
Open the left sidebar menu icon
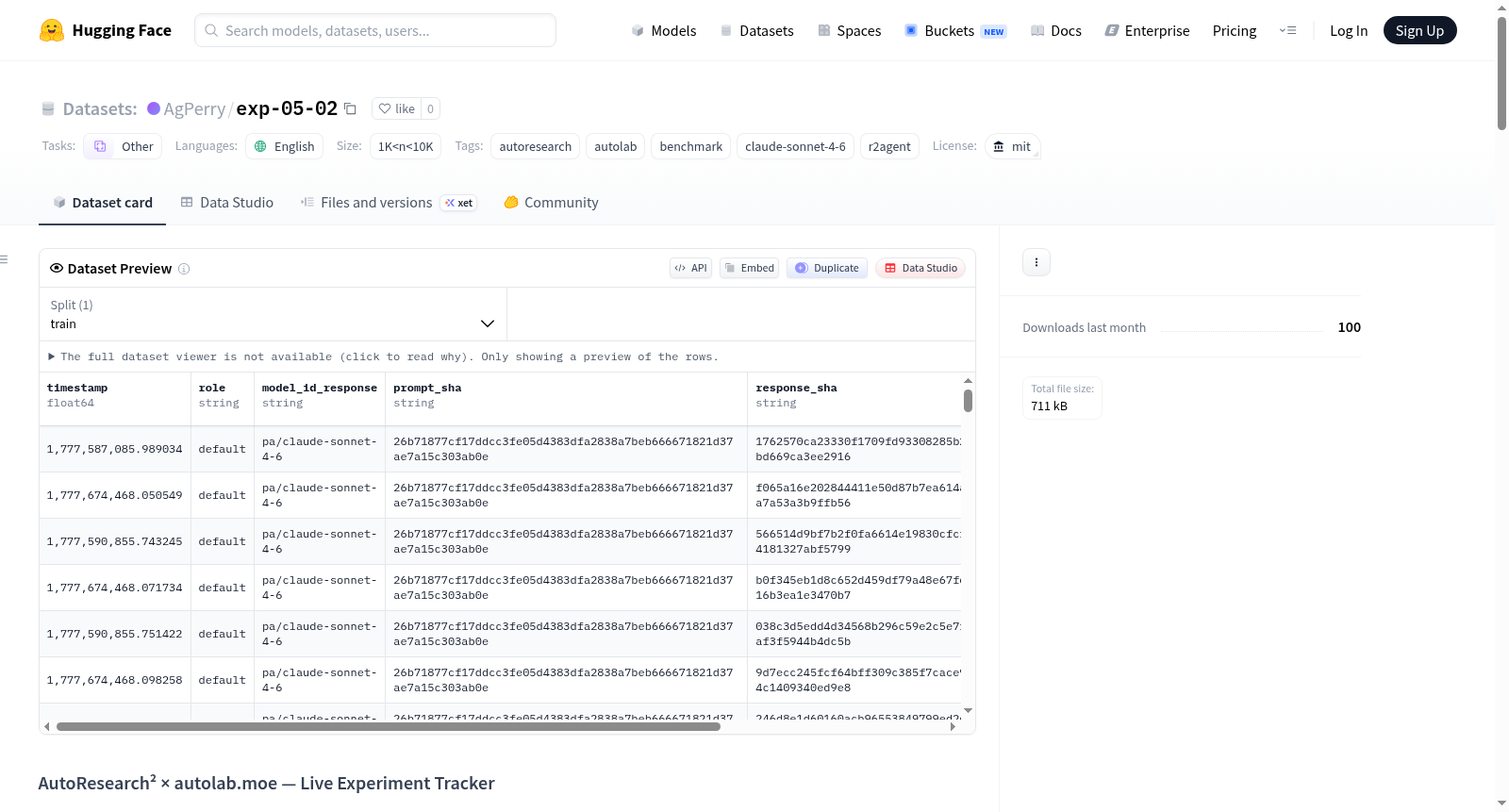[x=5, y=259]
